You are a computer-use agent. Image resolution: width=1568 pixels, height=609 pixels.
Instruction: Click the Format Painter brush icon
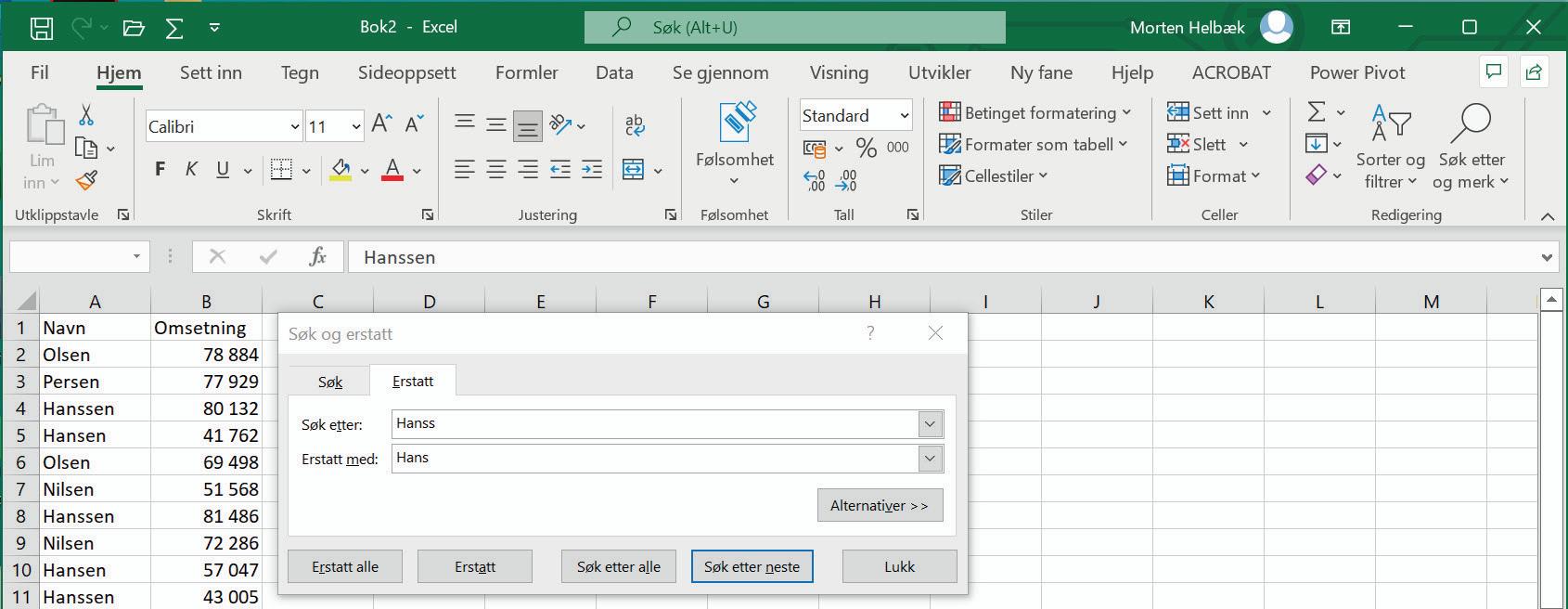(86, 180)
